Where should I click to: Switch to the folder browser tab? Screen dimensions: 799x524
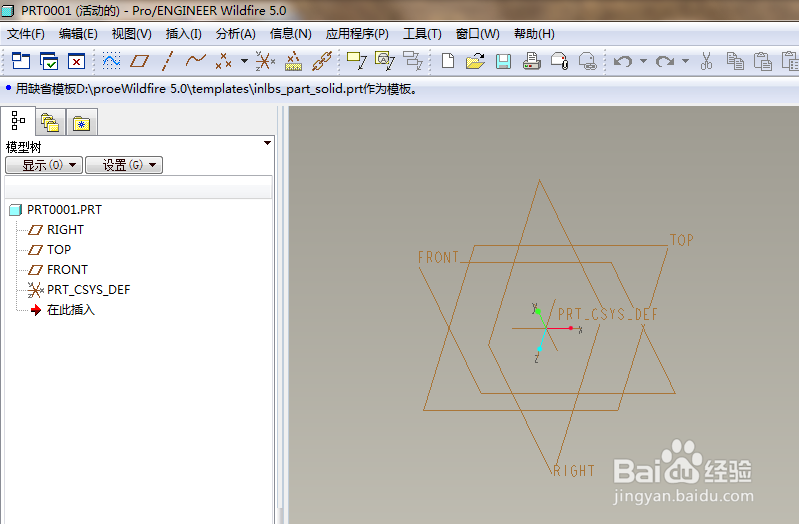tap(50, 123)
